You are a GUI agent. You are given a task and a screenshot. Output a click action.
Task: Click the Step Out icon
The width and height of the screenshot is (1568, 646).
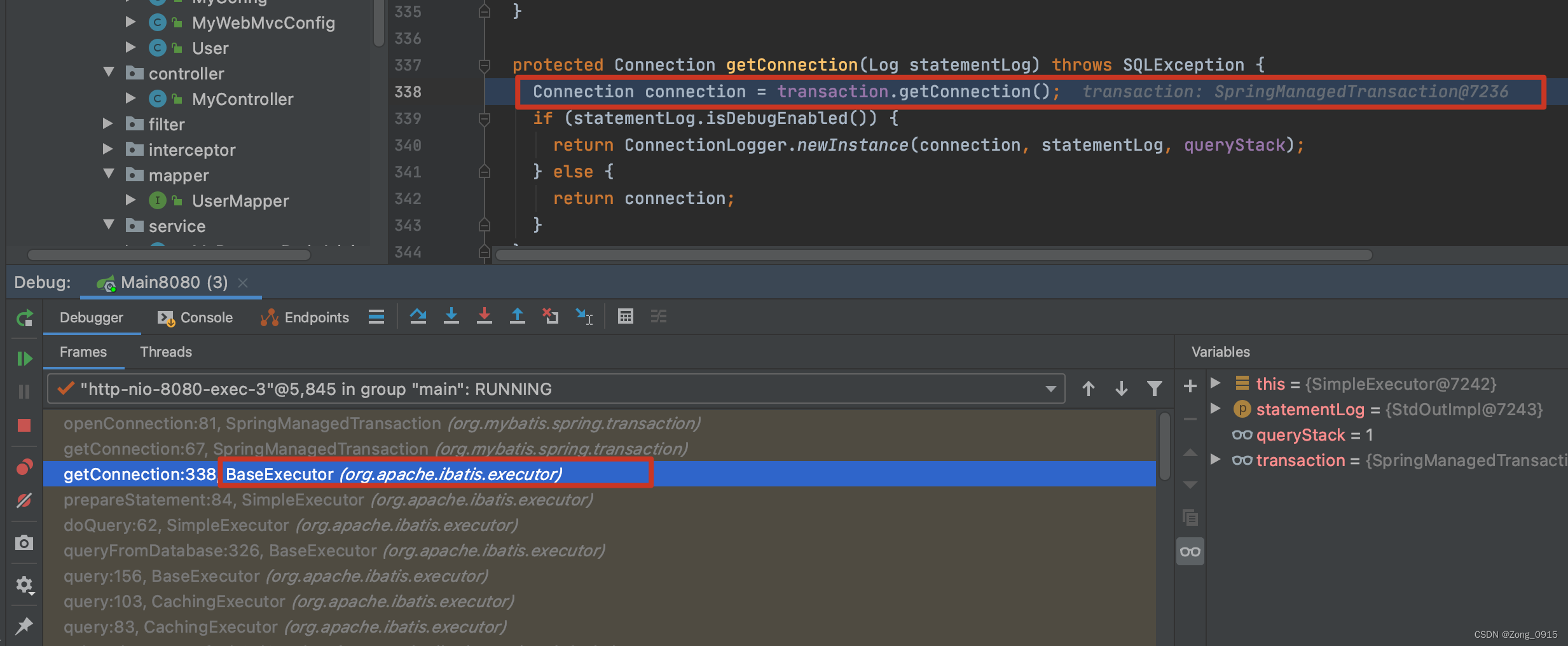pos(518,316)
